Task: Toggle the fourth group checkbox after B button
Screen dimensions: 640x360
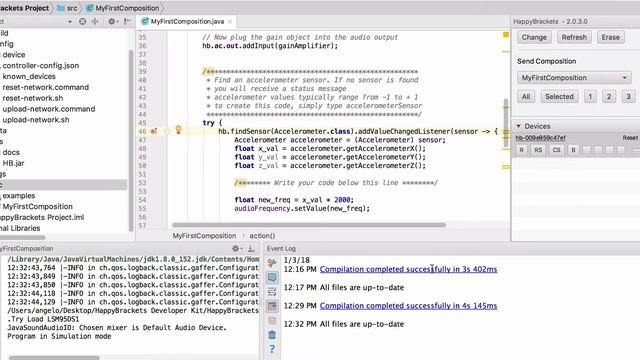Action: coord(621,150)
